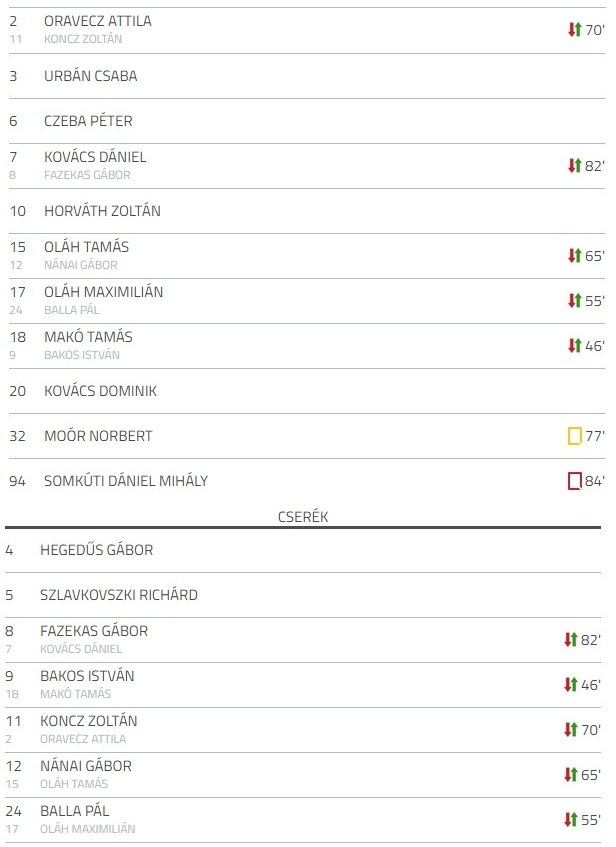Screen dimensions: 616x847
Task: Select substitute Hegedűs Gábor
Action: click(x=97, y=550)
